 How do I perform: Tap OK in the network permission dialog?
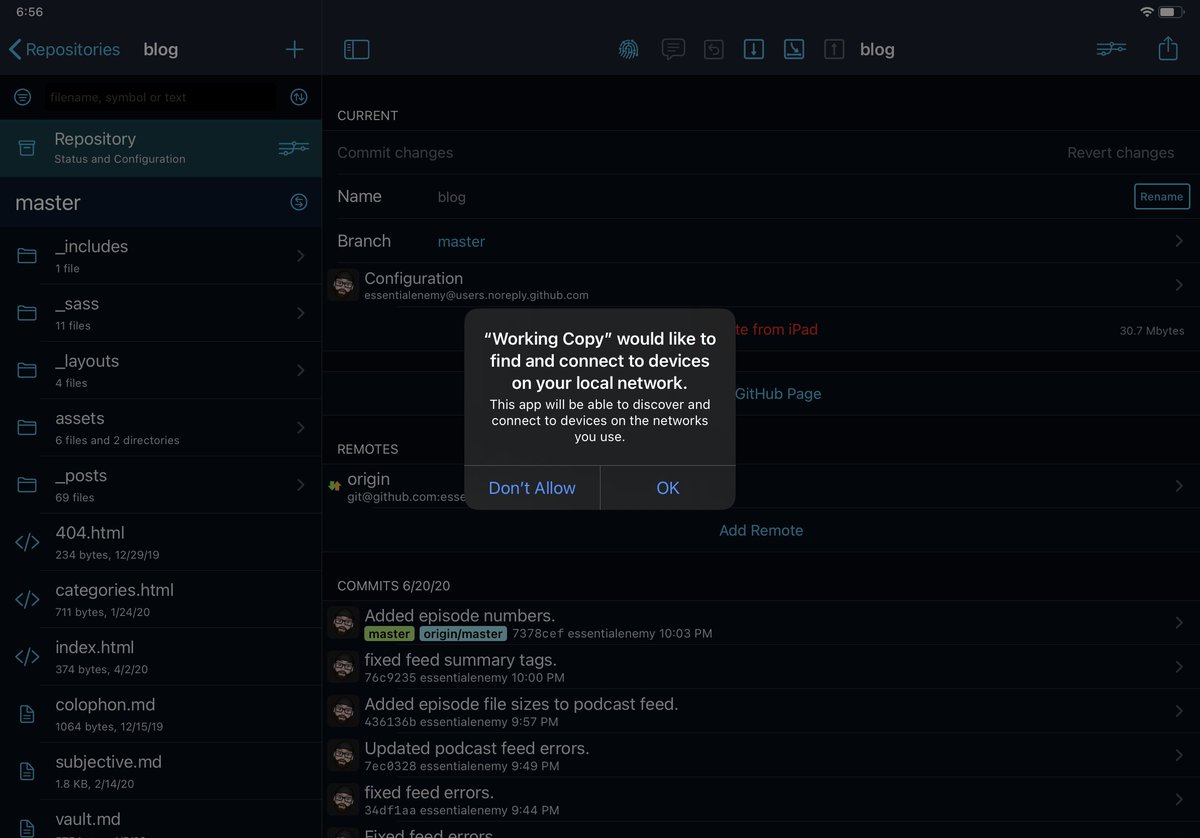click(668, 488)
